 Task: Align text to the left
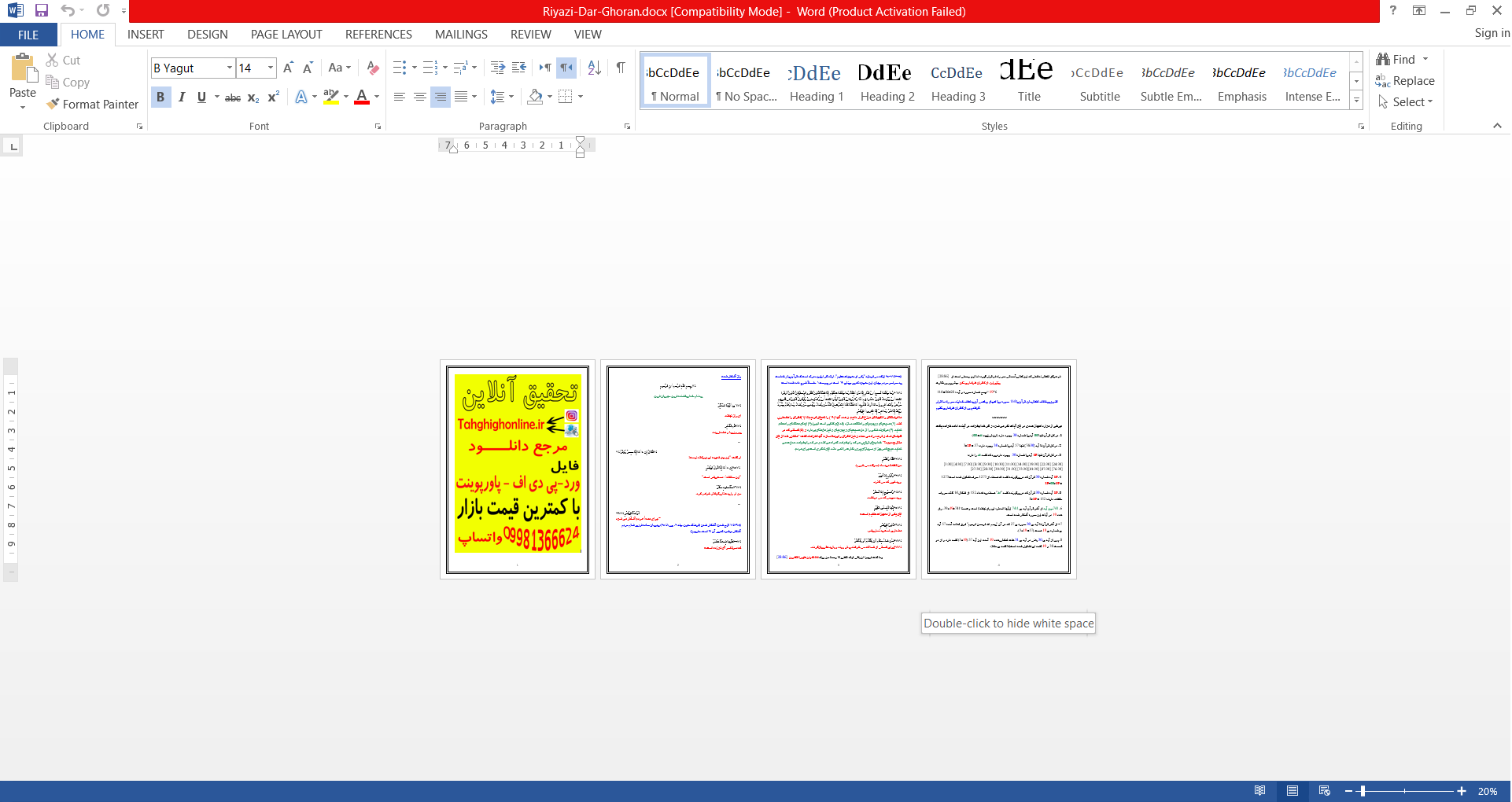tap(400, 97)
